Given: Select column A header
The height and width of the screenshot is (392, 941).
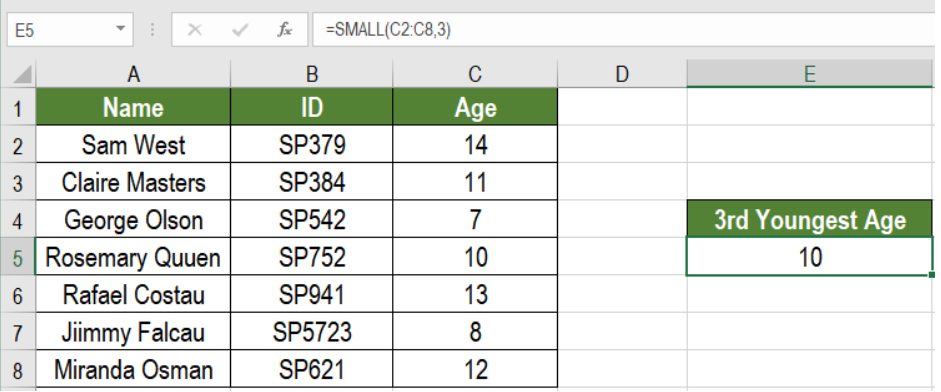Looking at the screenshot, I should tap(133, 74).
